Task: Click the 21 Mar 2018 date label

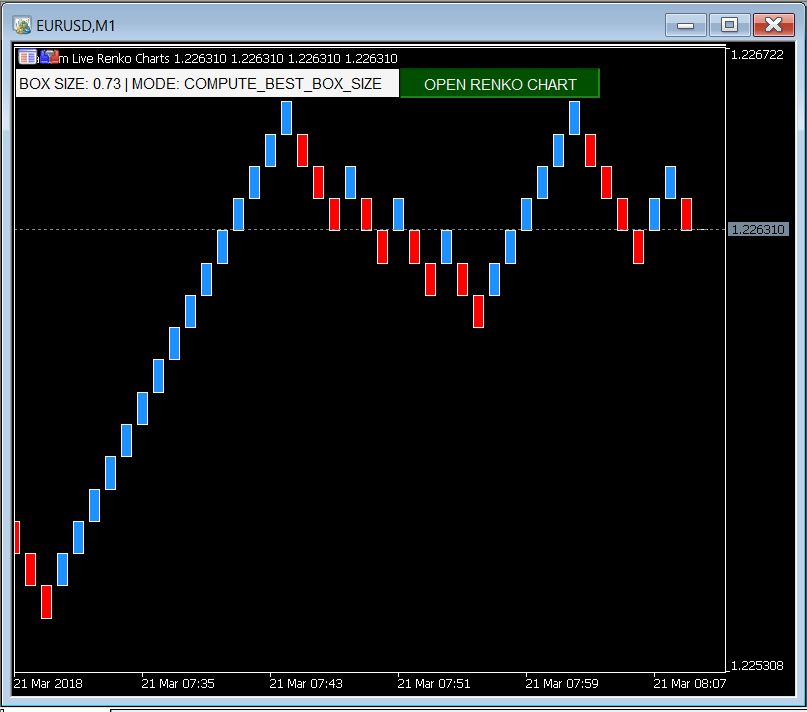Action: pos(48,684)
